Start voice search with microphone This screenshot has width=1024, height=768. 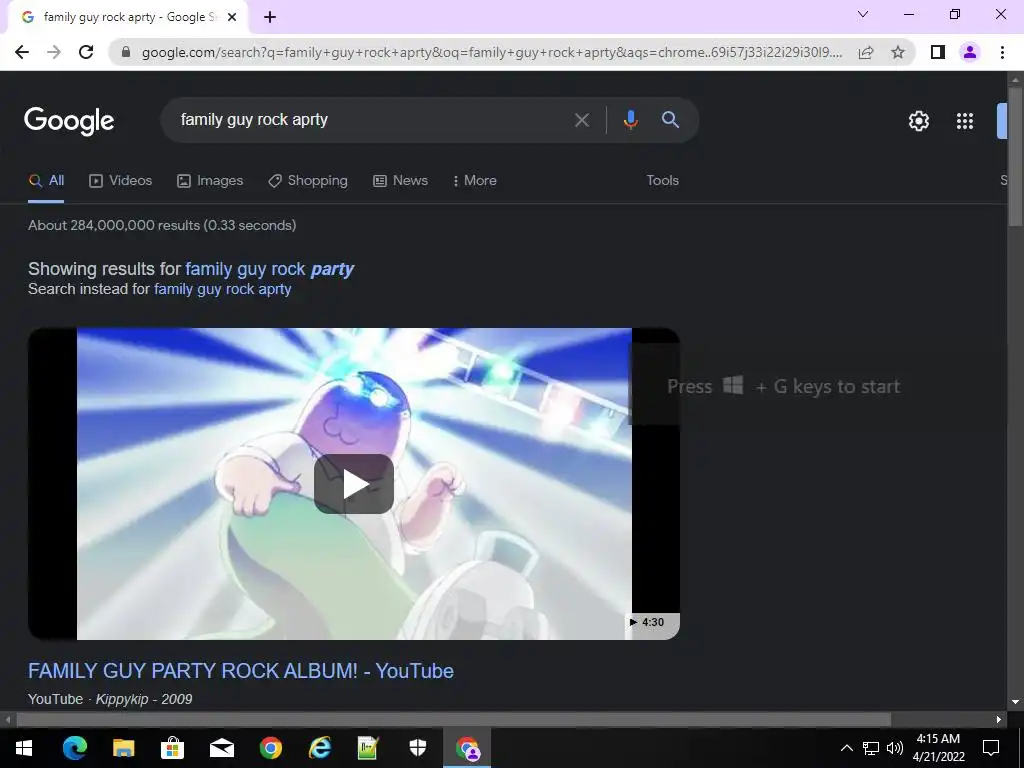coord(630,120)
